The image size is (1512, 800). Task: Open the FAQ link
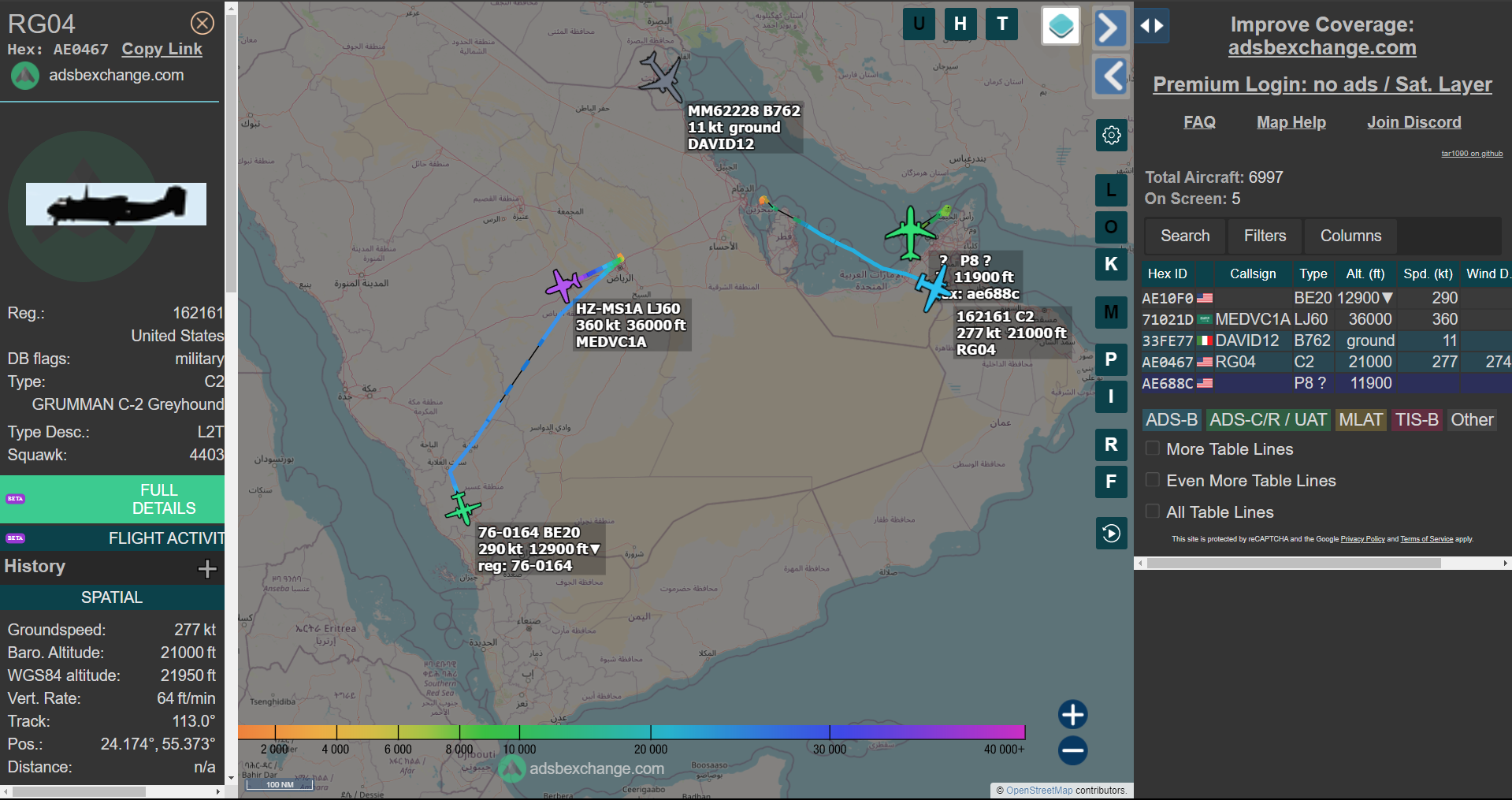click(1199, 122)
